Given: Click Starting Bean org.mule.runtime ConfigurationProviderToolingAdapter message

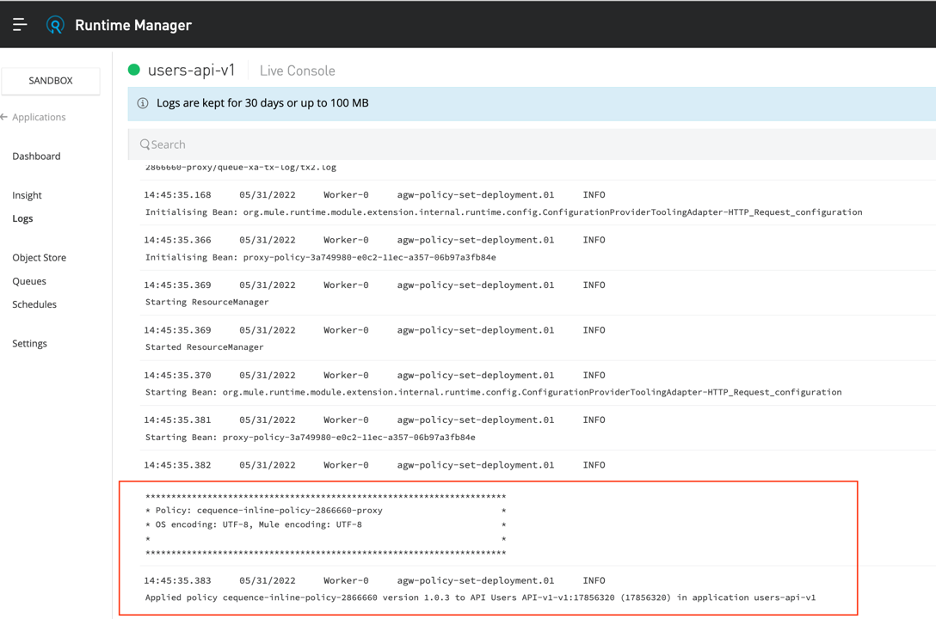Looking at the screenshot, I should 494,392.
